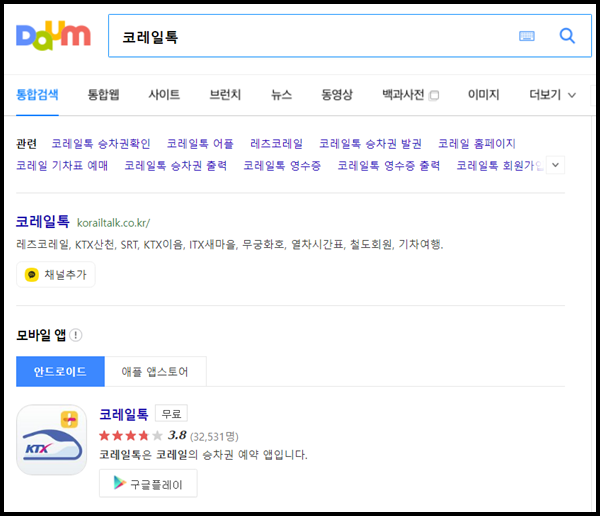The height and width of the screenshot is (516, 600).
Task: Open the 코레일톡 KTX app icon thumbnail
Action: [x=52, y=440]
